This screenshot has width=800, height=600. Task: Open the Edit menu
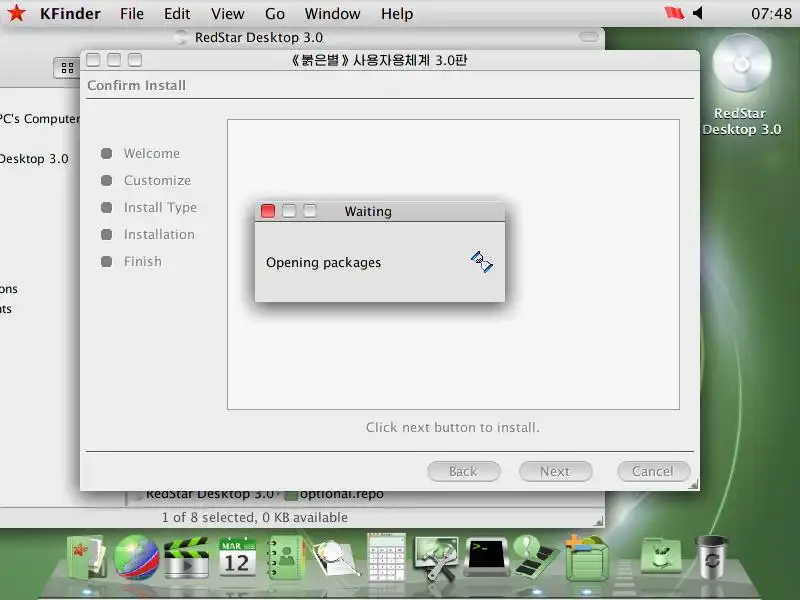point(177,14)
